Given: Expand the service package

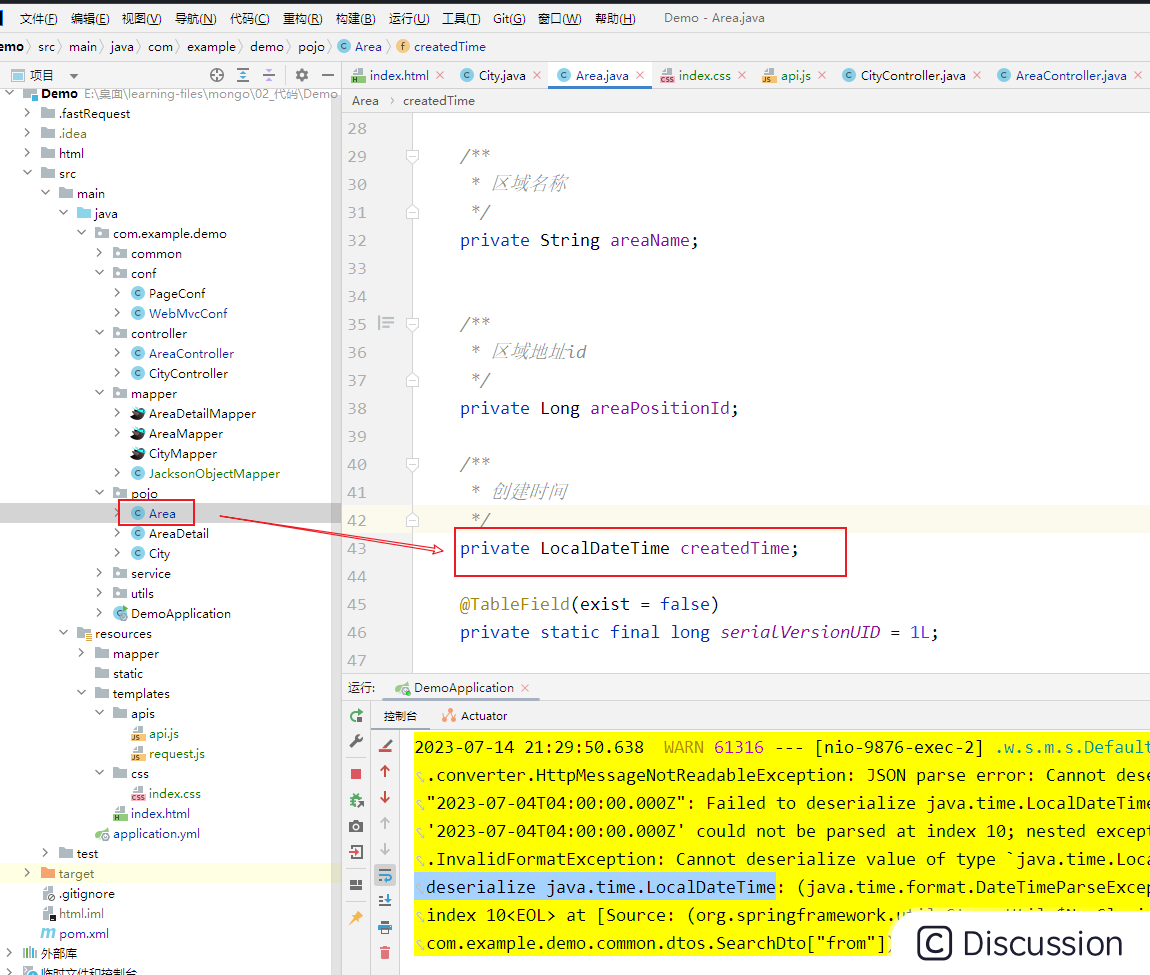Looking at the screenshot, I should (100, 573).
